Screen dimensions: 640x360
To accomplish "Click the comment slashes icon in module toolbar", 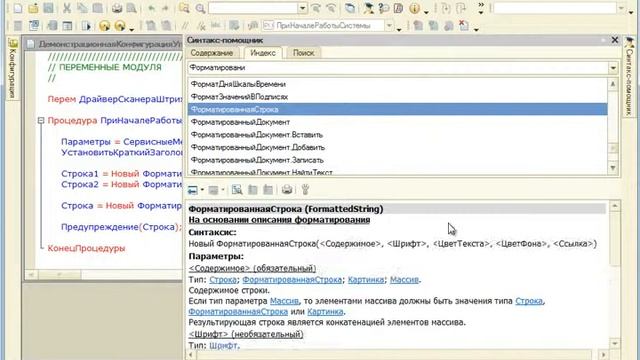I will [185, 25].
